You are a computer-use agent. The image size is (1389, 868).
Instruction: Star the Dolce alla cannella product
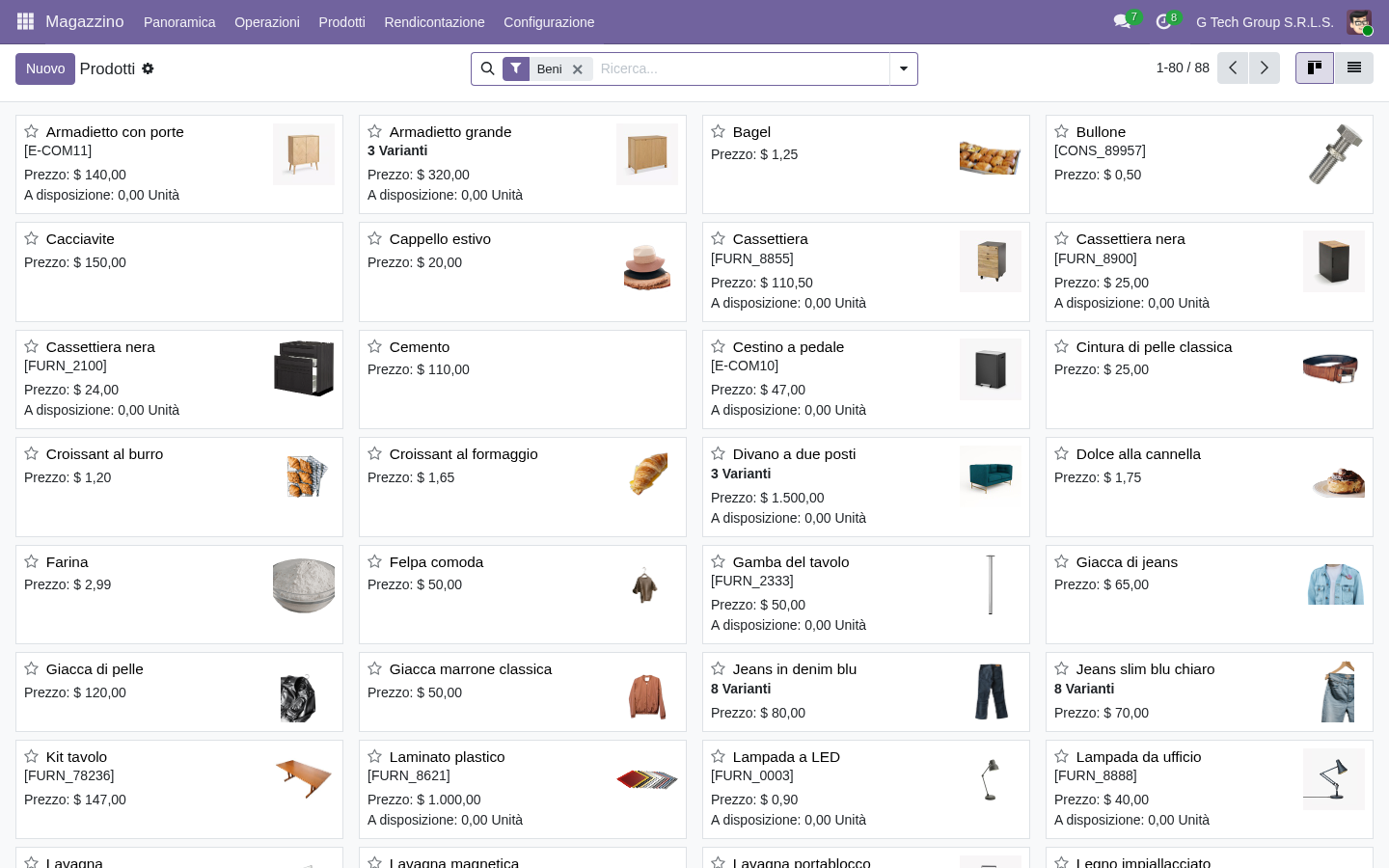pyautogui.click(x=1061, y=453)
